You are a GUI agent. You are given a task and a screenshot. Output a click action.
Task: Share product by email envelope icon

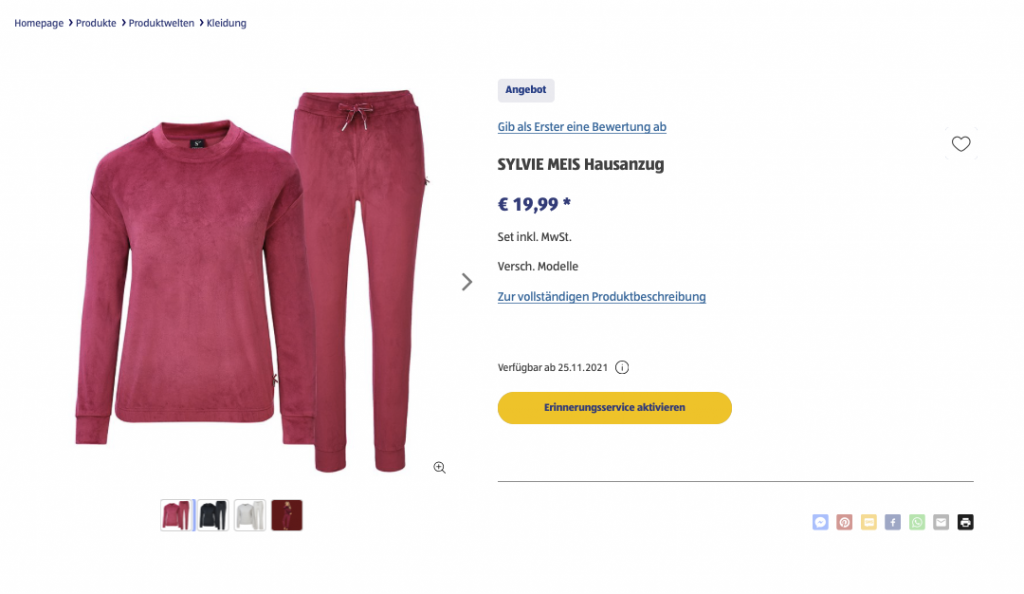941,522
